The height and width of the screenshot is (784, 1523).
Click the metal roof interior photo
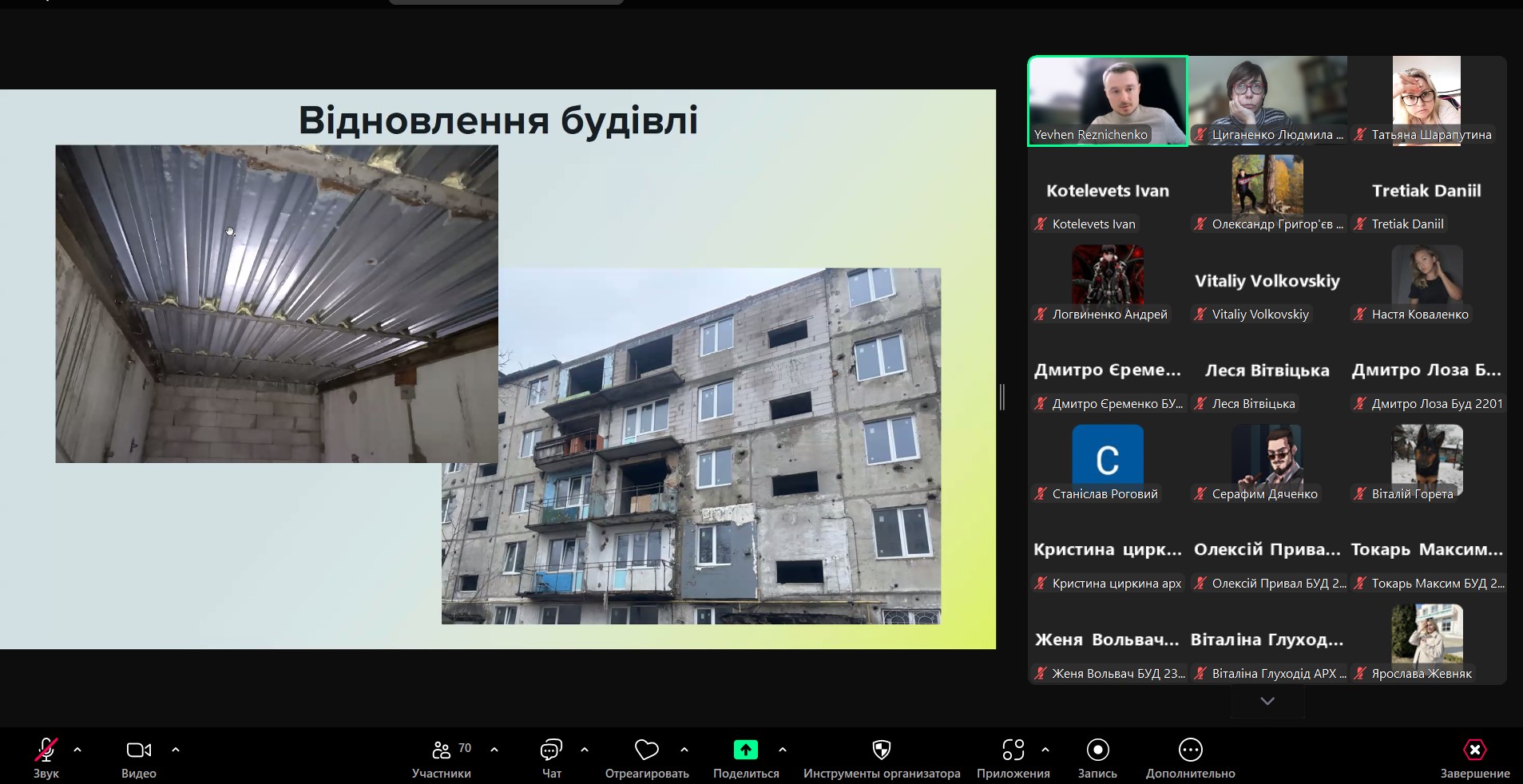[276, 303]
